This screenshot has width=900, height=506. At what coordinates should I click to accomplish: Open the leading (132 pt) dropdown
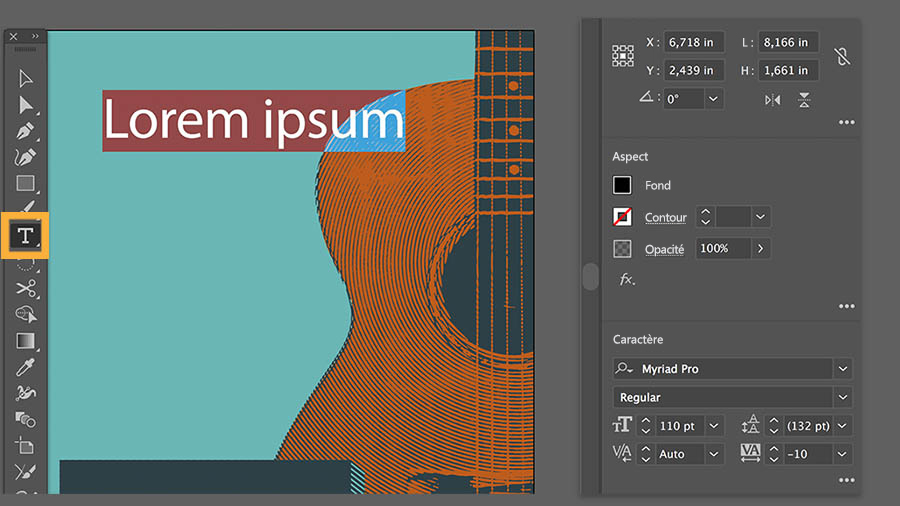coord(842,426)
